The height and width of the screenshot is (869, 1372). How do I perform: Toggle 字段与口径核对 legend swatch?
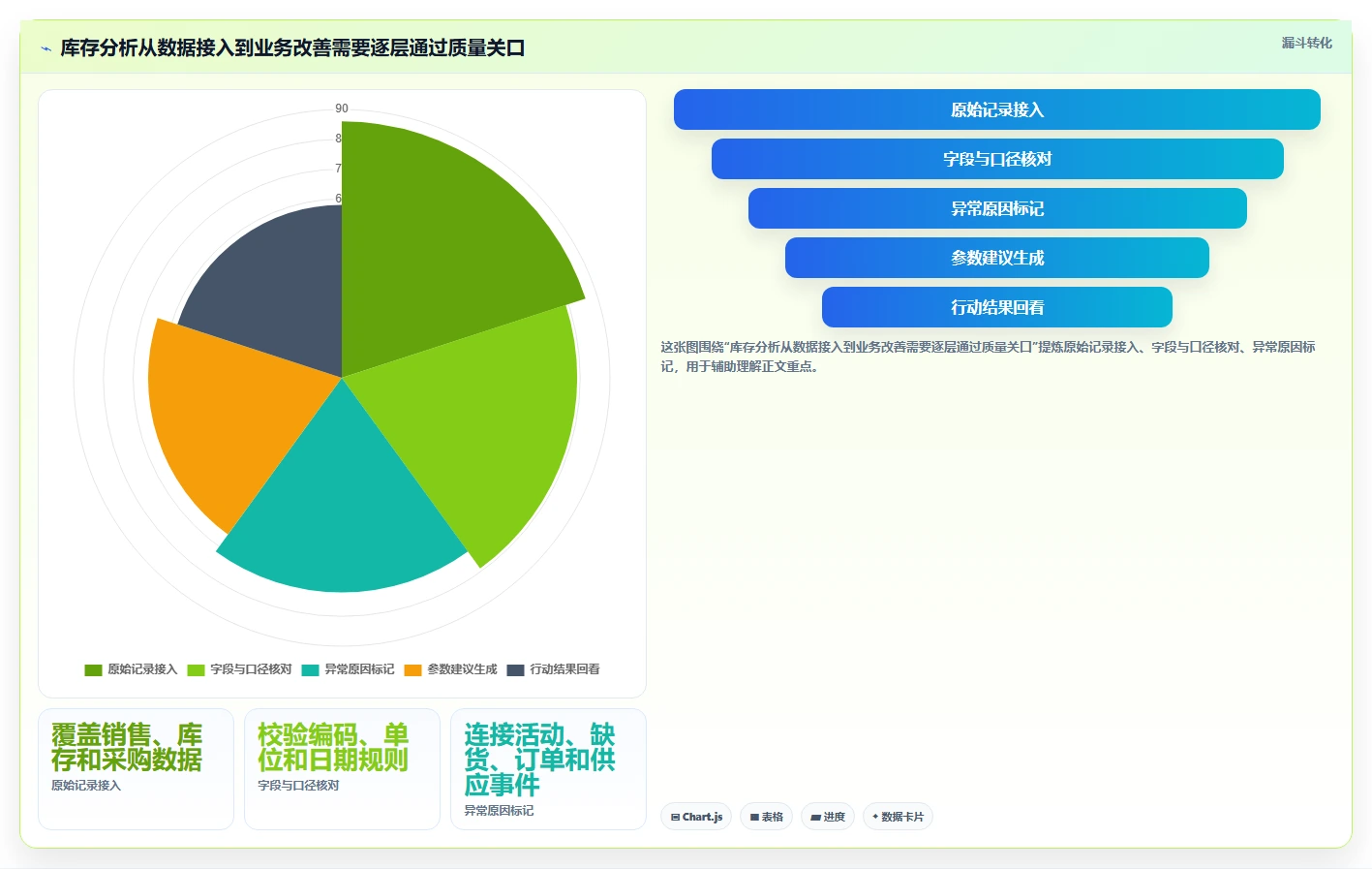[x=196, y=669]
